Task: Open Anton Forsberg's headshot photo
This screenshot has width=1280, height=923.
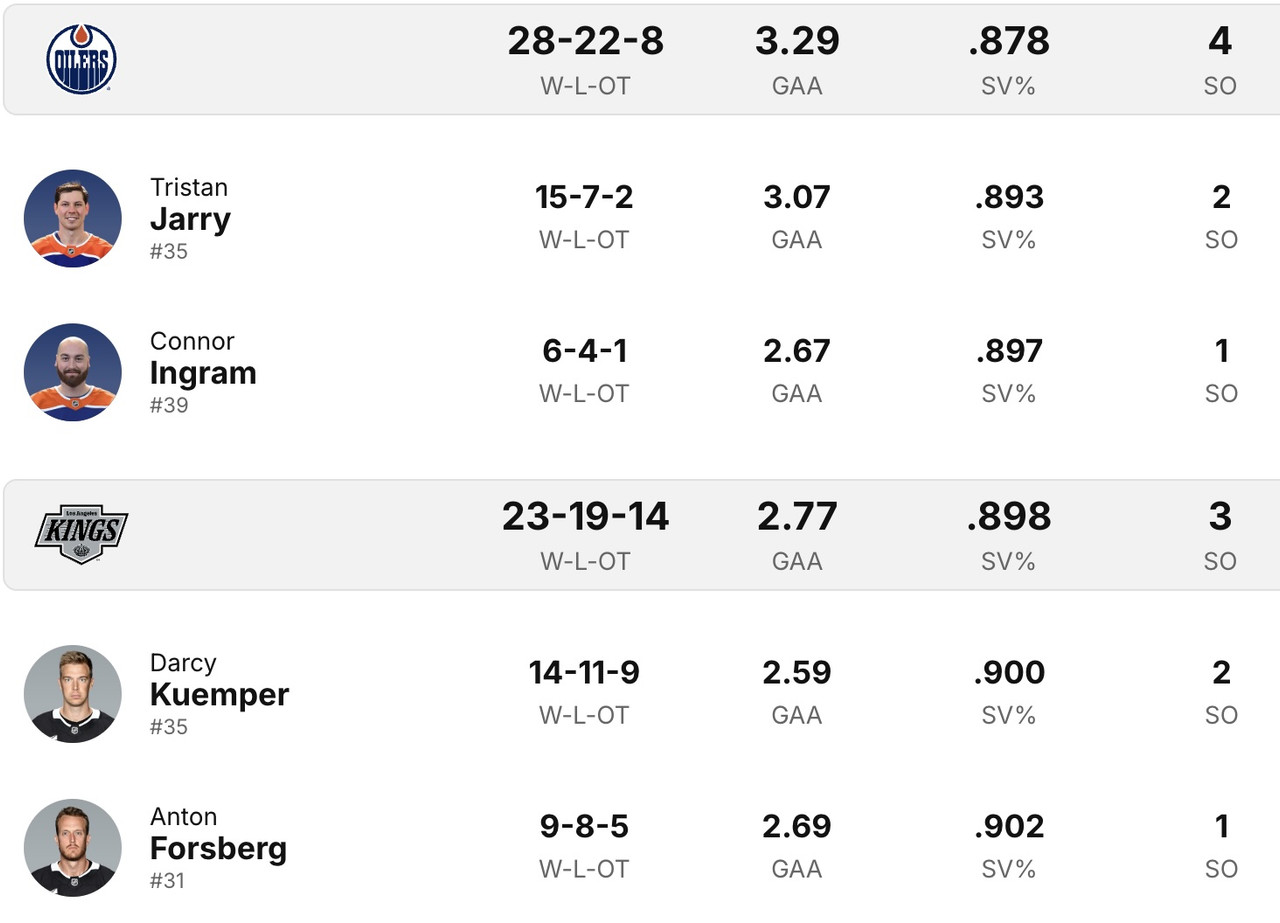Action: [x=73, y=848]
